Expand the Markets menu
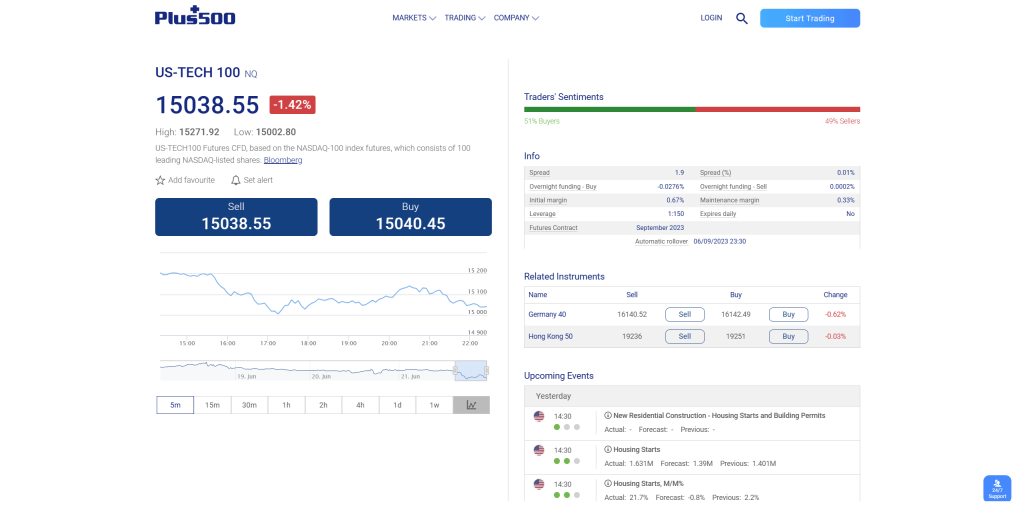This screenshot has width=1015, height=512. click(x=414, y=18)
